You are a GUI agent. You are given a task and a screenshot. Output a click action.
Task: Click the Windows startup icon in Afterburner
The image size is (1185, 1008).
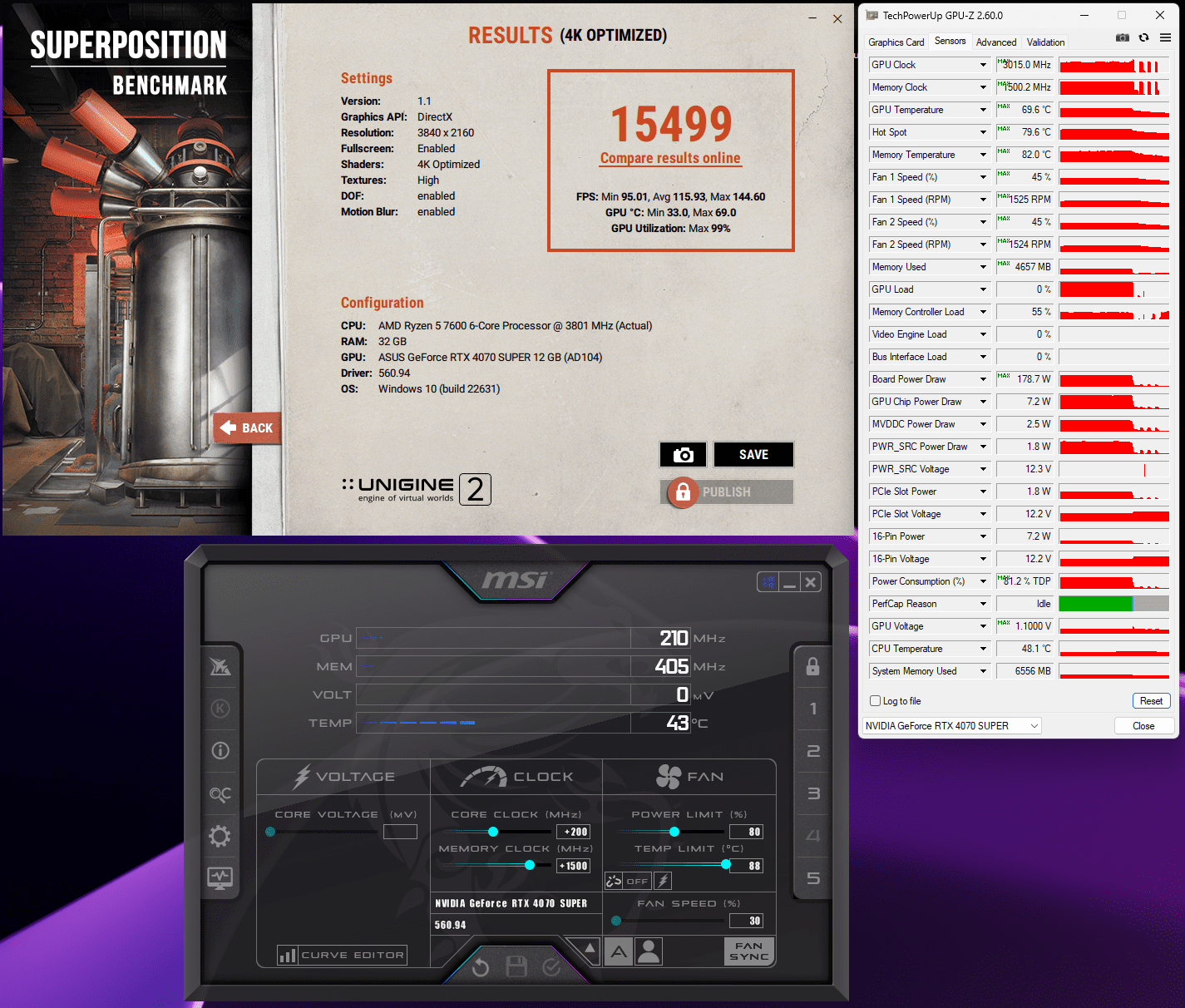point(768,582)
